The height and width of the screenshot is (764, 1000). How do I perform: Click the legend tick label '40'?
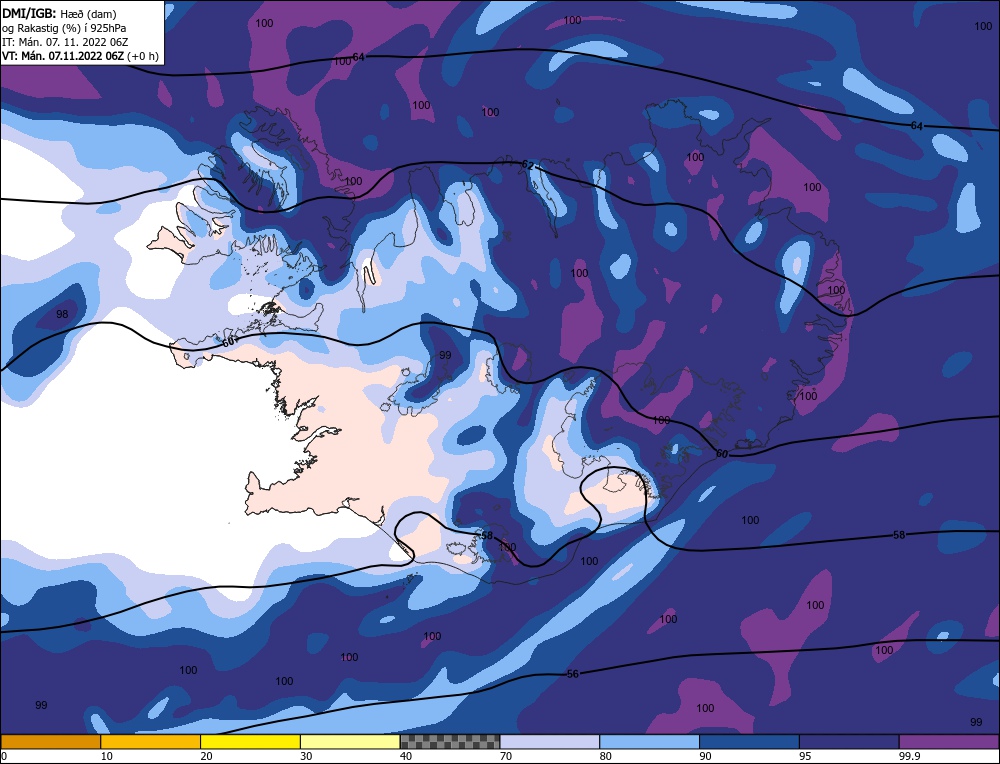coord(406,756)
